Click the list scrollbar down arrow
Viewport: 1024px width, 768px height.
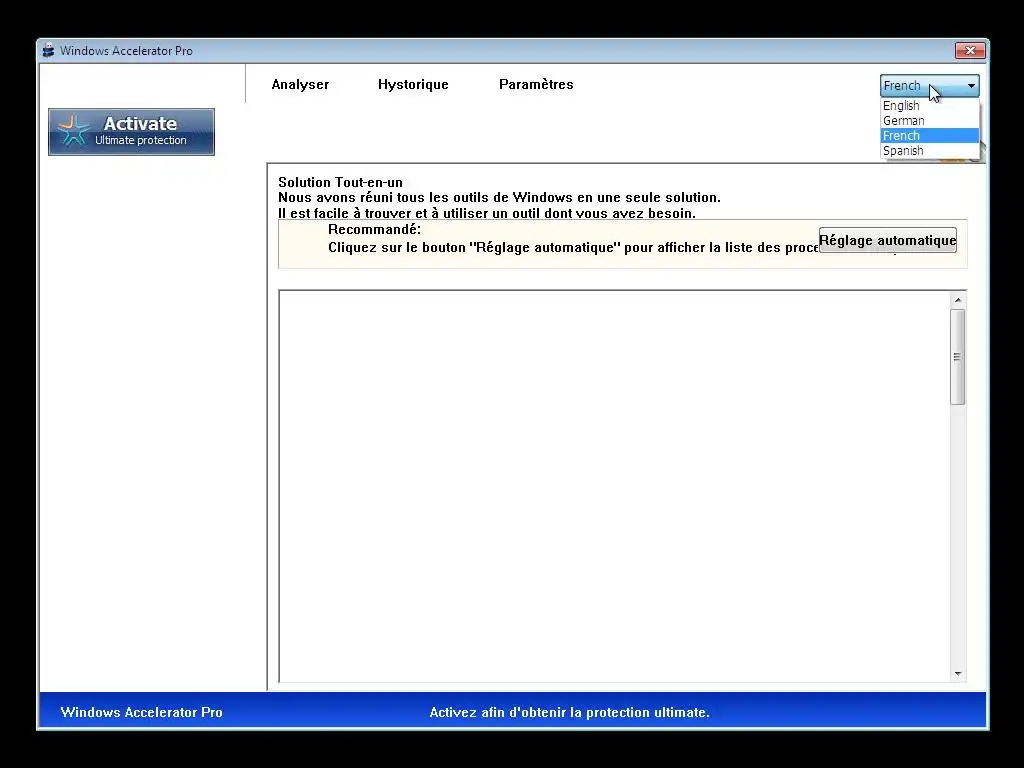tap(957, 673)
